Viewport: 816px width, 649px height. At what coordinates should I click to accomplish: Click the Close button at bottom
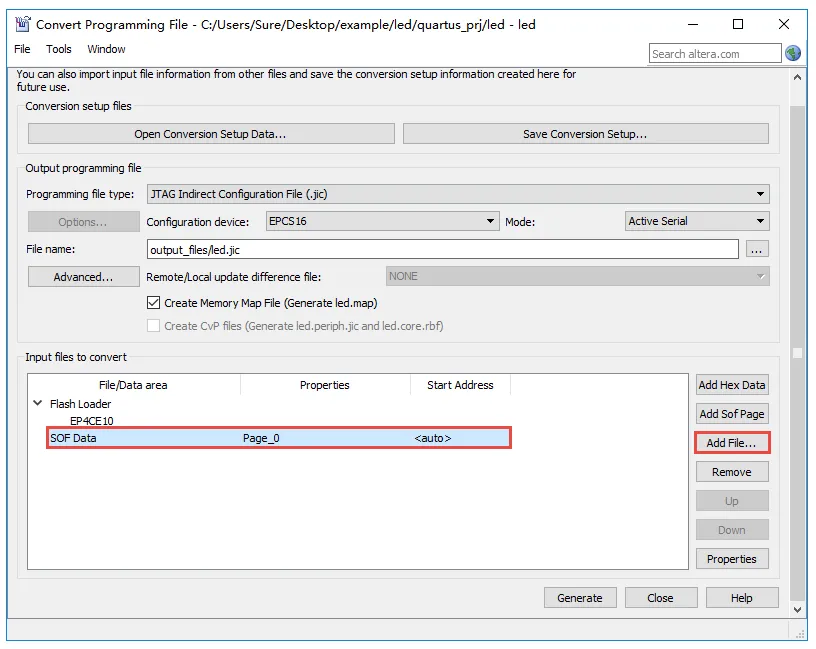coord(660,598)
